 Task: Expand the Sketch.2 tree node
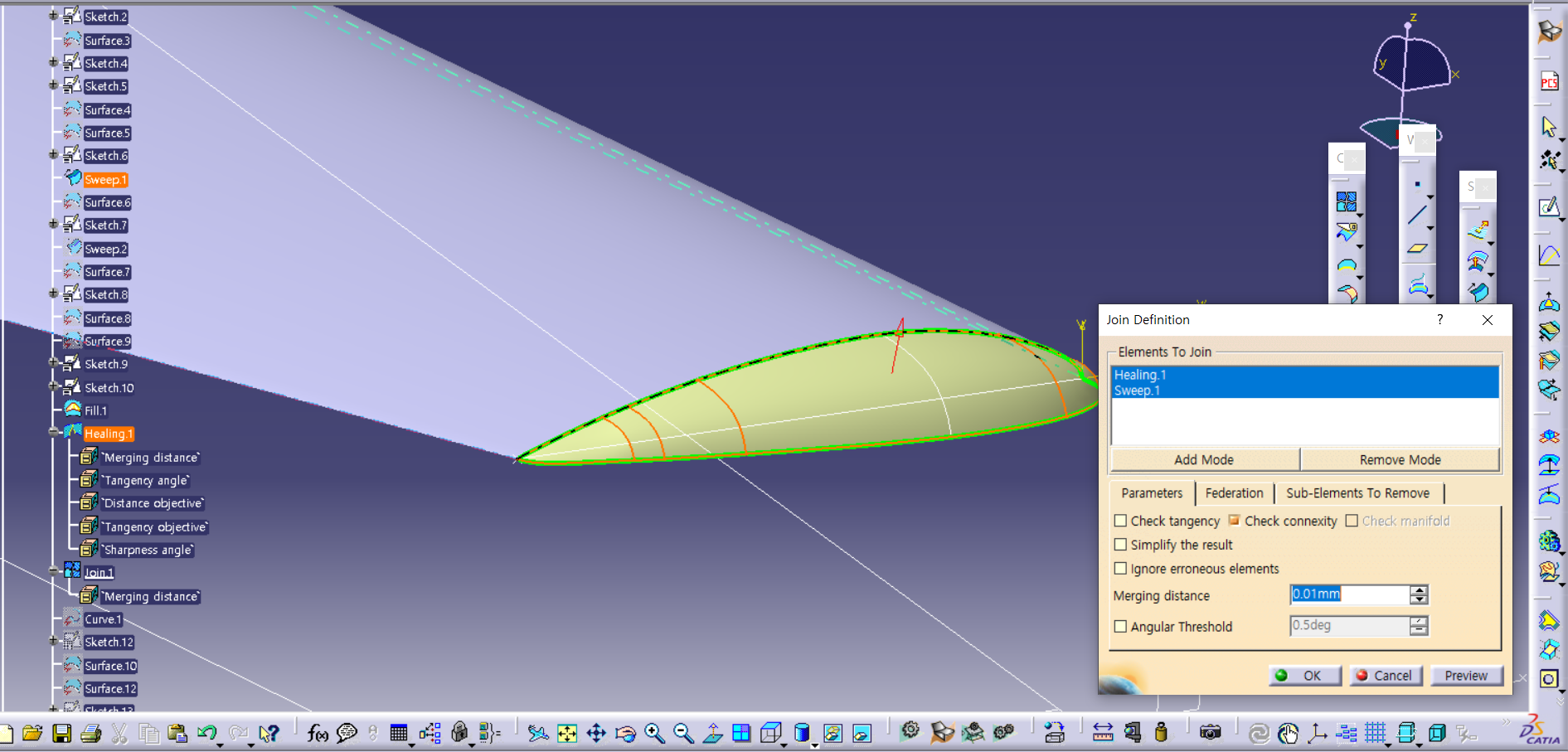[53, 15]
